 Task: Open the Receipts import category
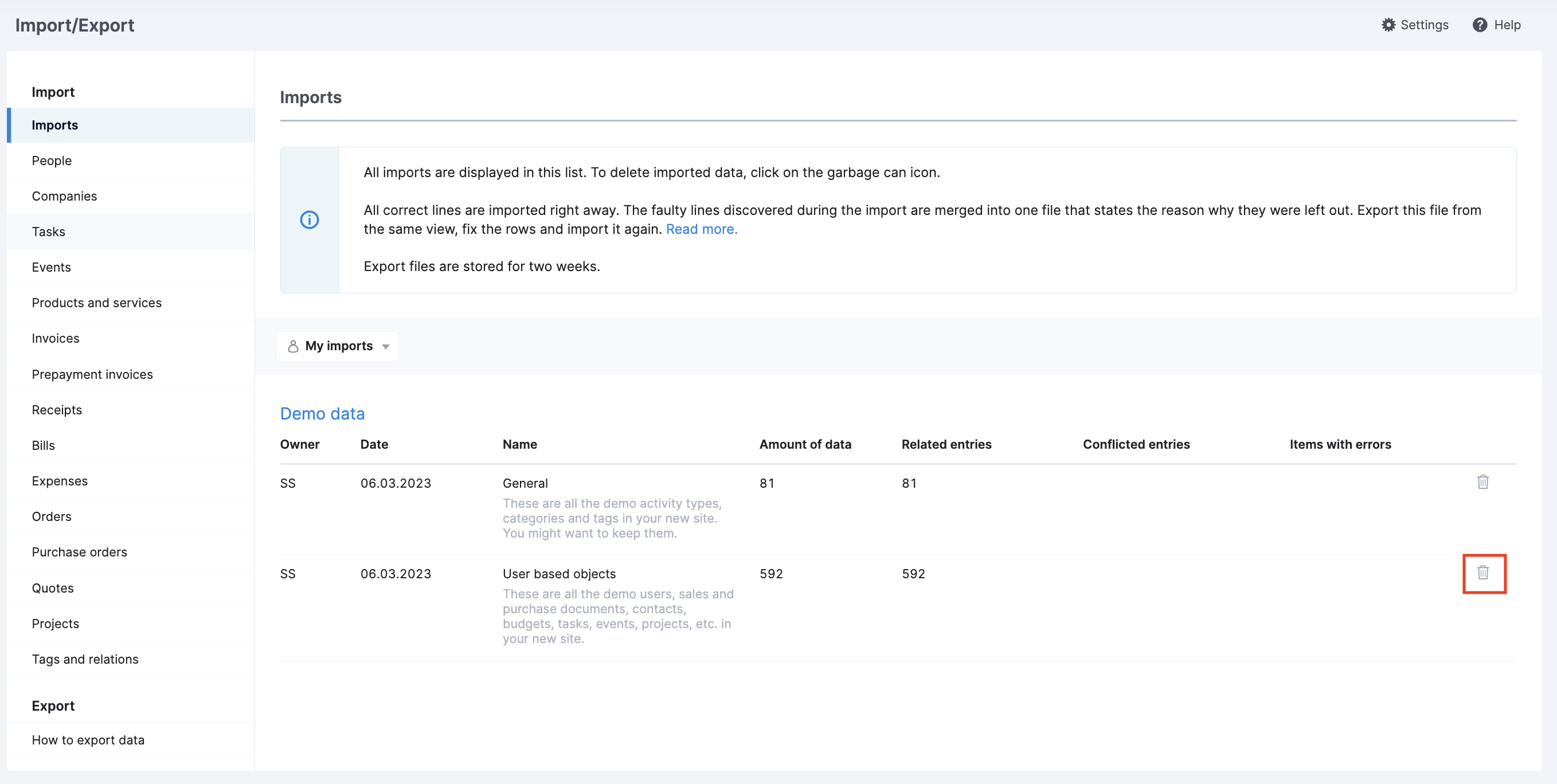[57, 409]
